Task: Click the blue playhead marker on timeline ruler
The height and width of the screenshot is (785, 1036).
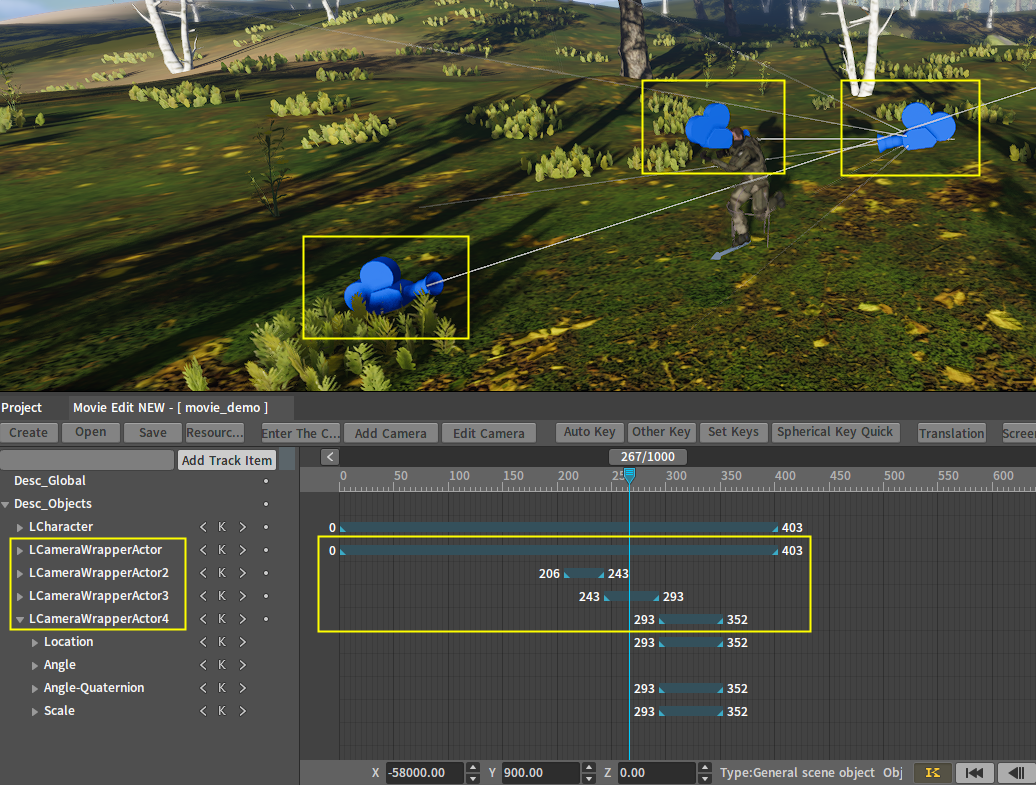Action: click(629, 478)
